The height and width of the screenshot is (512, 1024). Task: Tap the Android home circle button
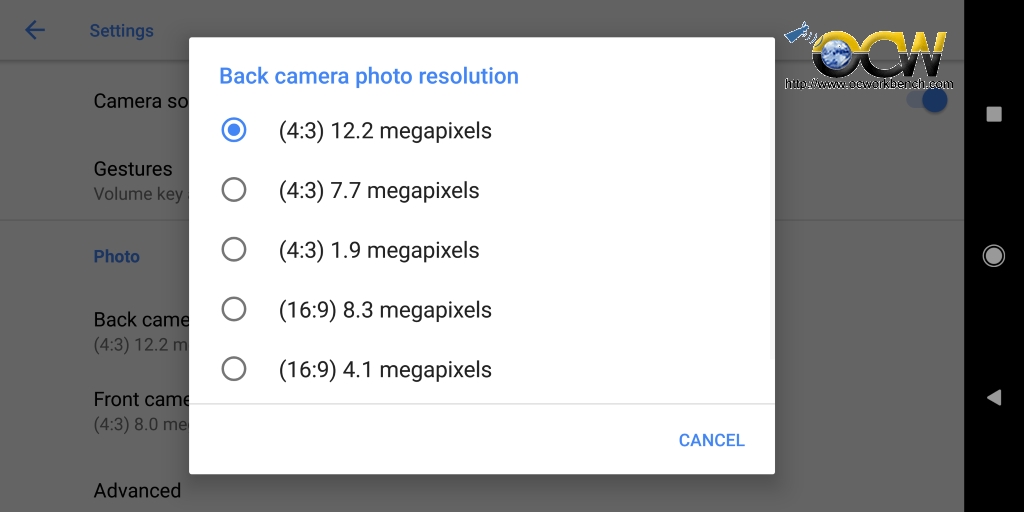[993, 255]
